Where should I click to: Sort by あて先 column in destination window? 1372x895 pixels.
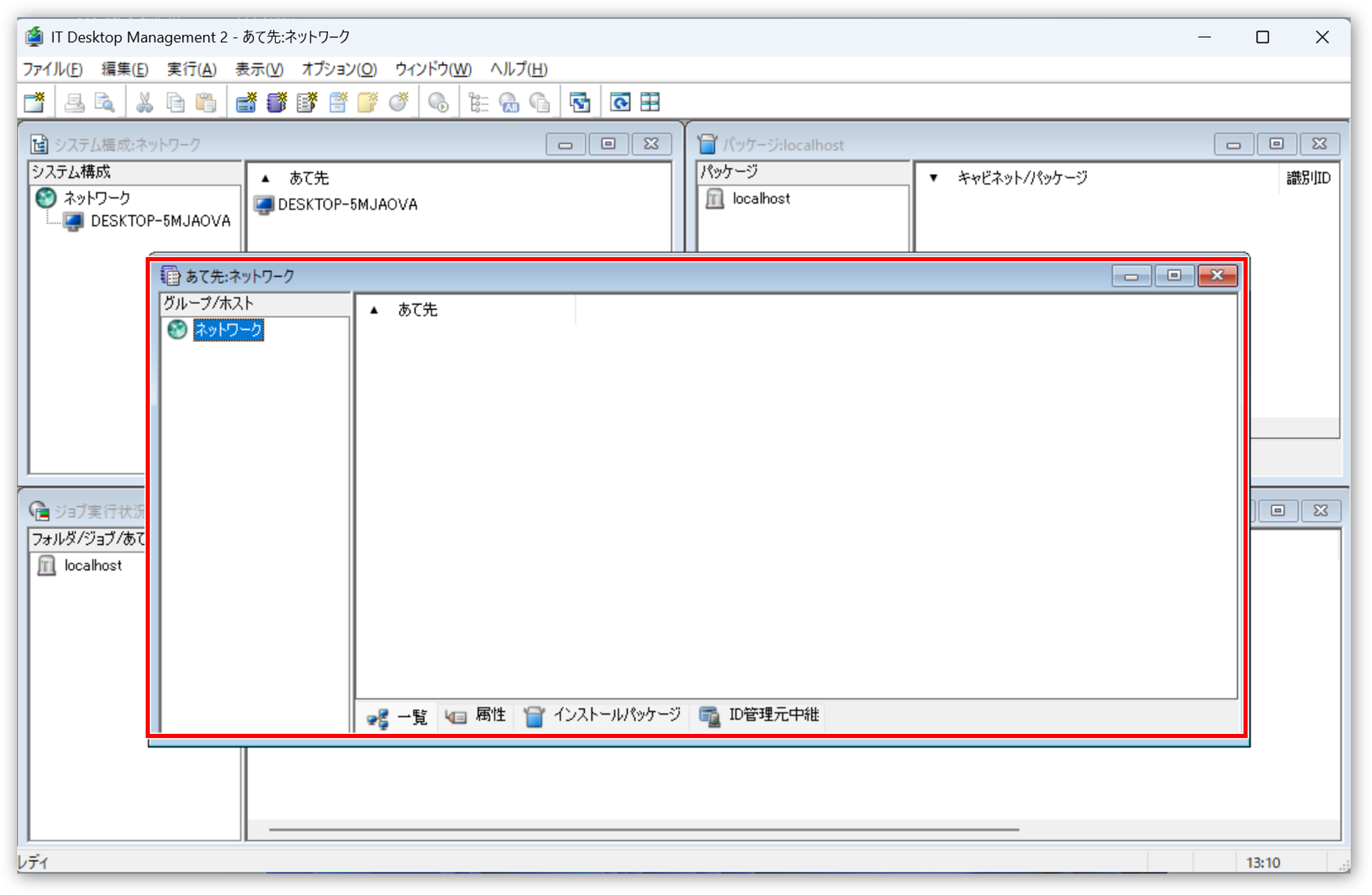417,310
